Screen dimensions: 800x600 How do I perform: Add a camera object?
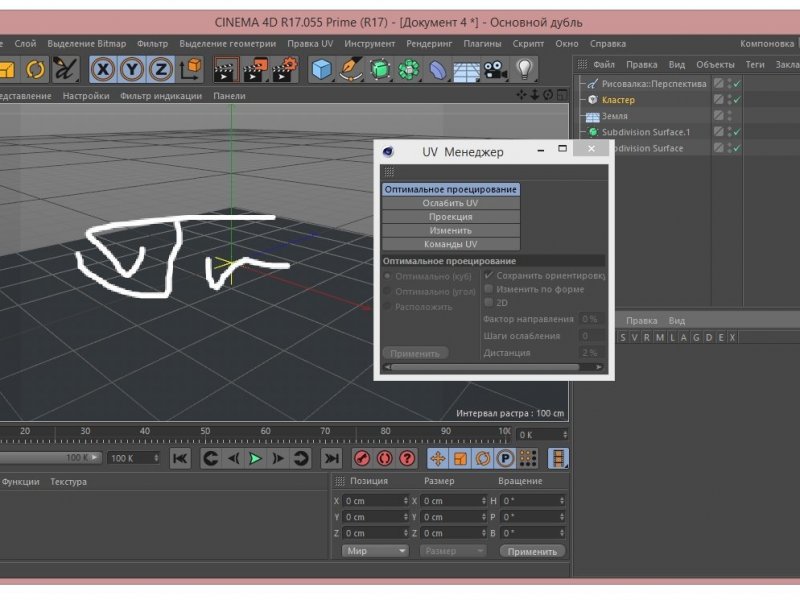point(495,69)
